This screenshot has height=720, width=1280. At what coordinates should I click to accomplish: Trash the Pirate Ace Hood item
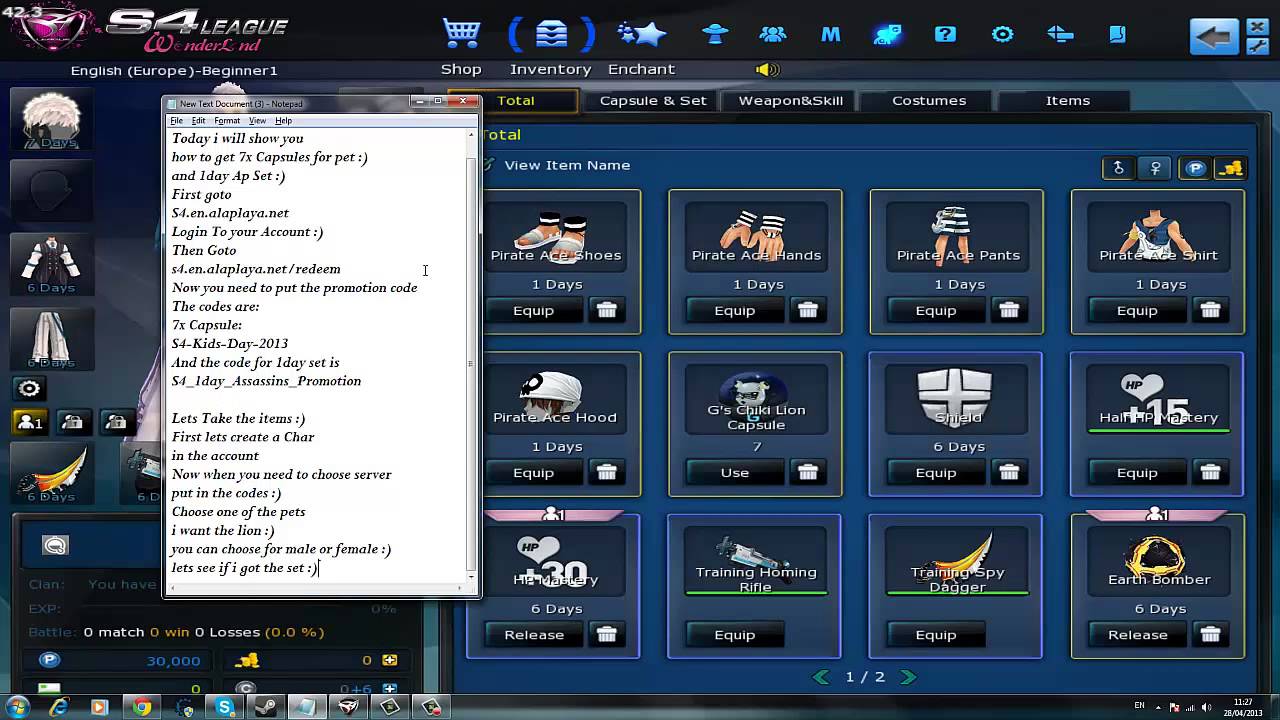[607, 472]
